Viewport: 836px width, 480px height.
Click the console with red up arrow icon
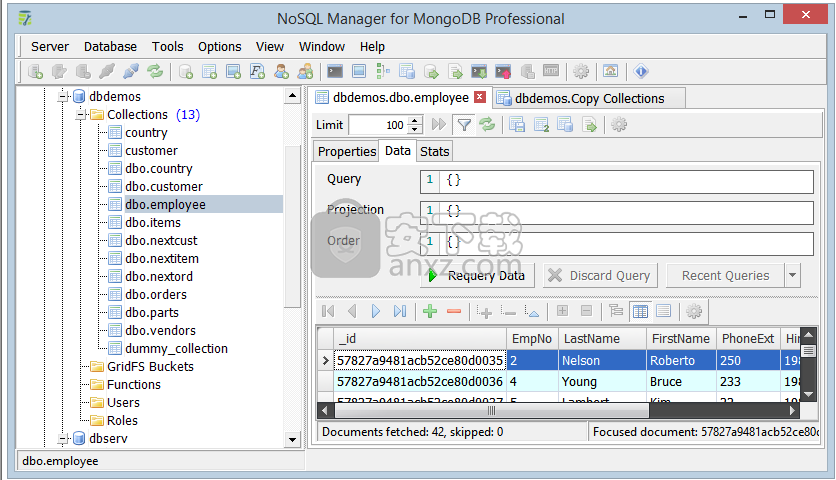click(x=503, y=71)
